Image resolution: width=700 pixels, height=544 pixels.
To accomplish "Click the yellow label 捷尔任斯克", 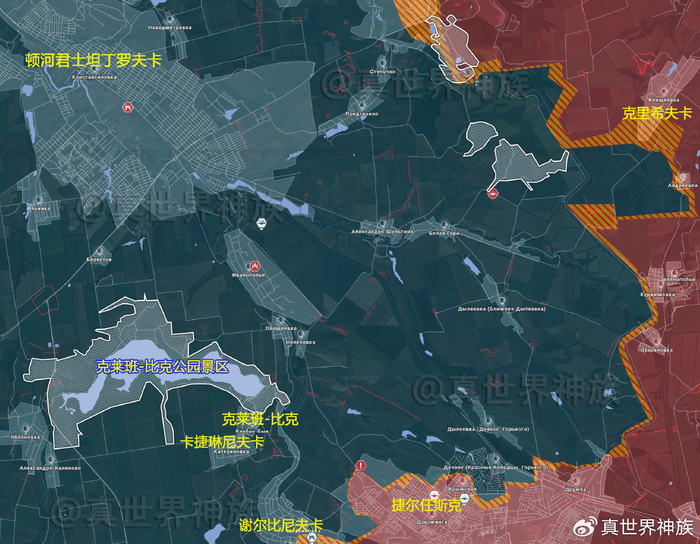I will tap(426, 506).
